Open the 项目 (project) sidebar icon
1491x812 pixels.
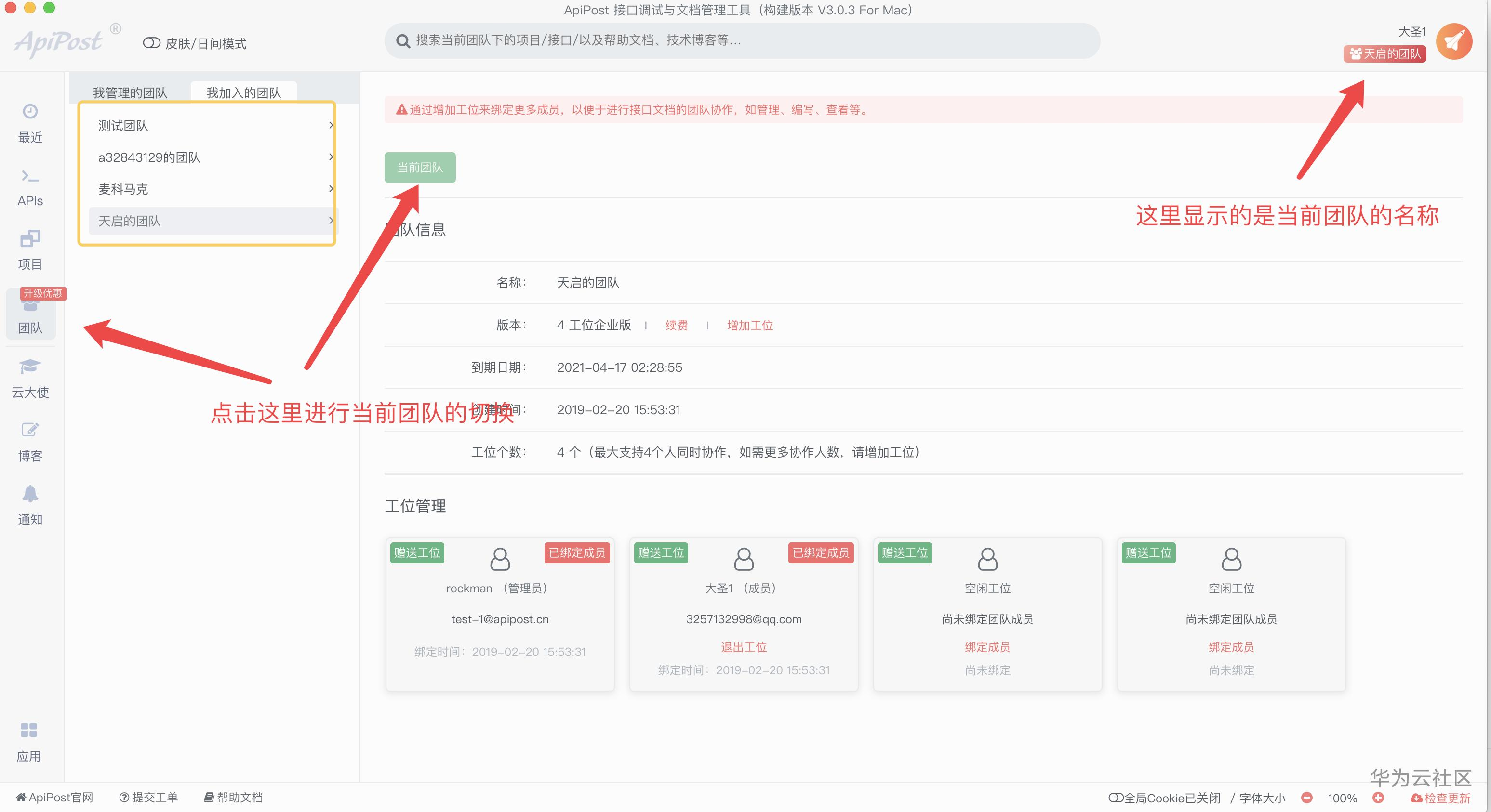tap(30, 239)
